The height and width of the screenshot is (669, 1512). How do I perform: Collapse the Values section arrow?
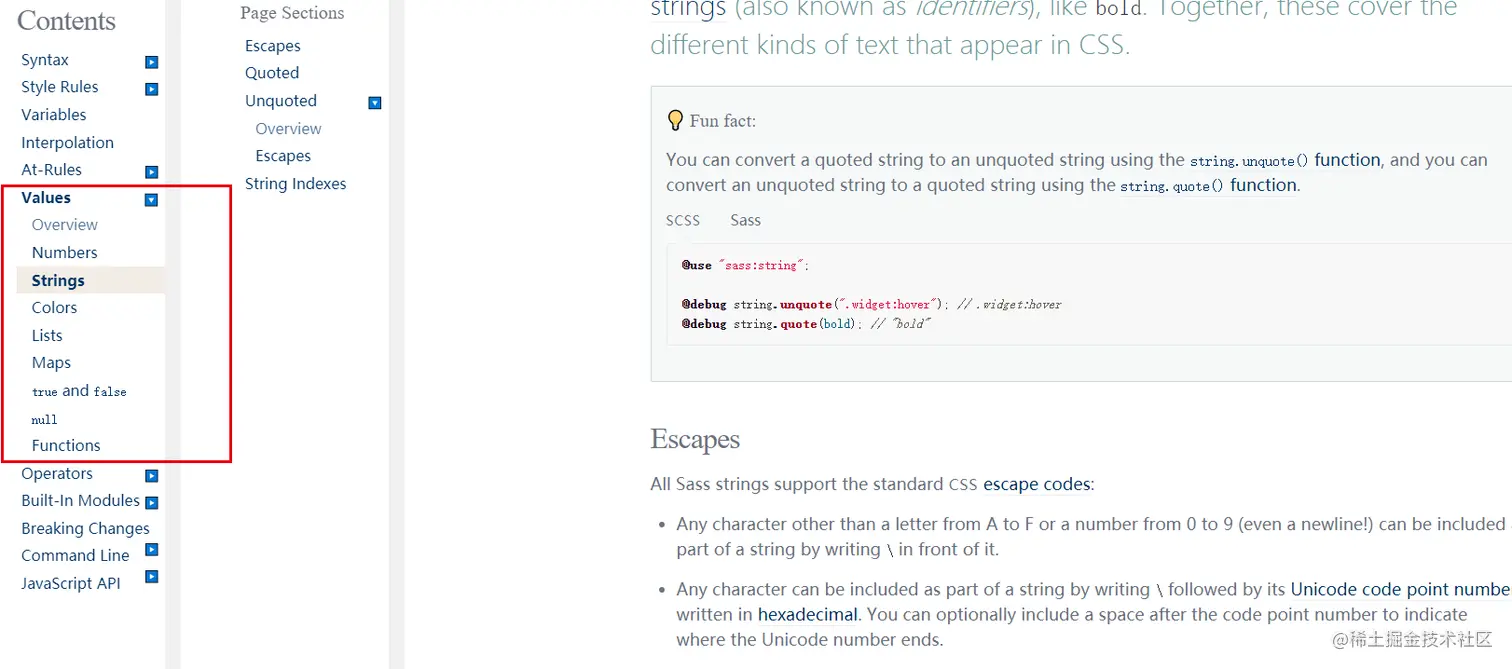[x=151, y=200]
